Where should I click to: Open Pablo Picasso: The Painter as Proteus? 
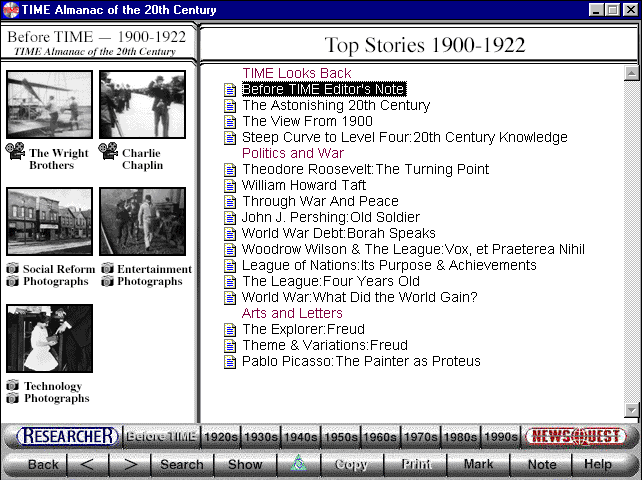361,361
